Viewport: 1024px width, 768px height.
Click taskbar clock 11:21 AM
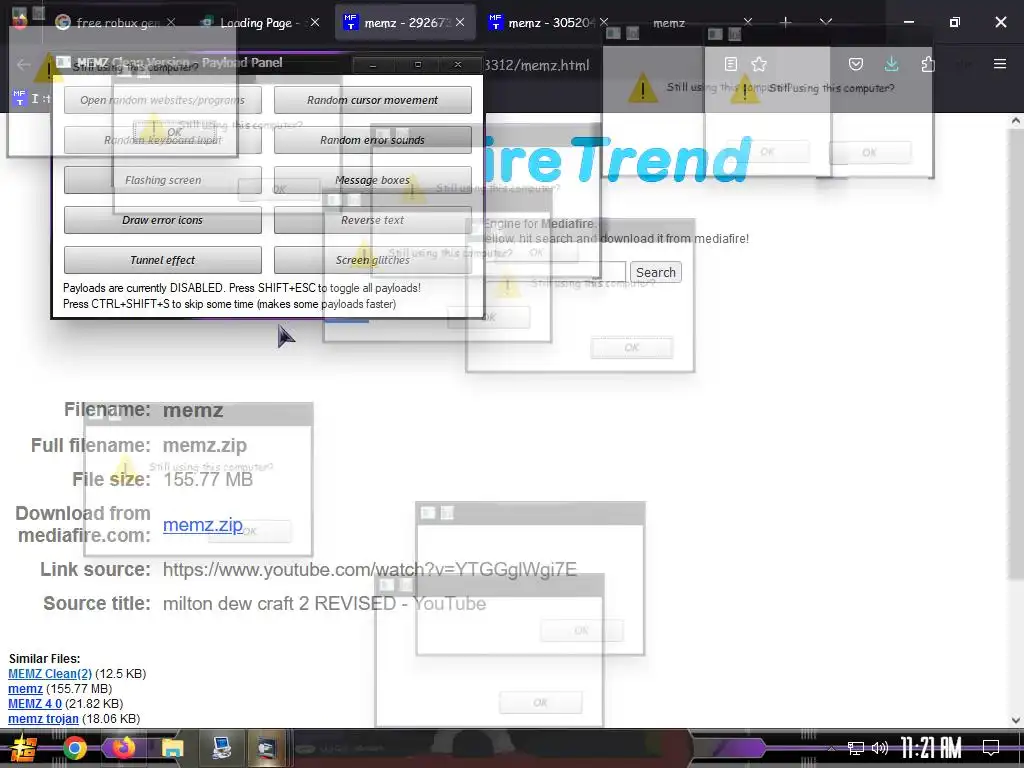pyautogui.click(x=931, y=748)
